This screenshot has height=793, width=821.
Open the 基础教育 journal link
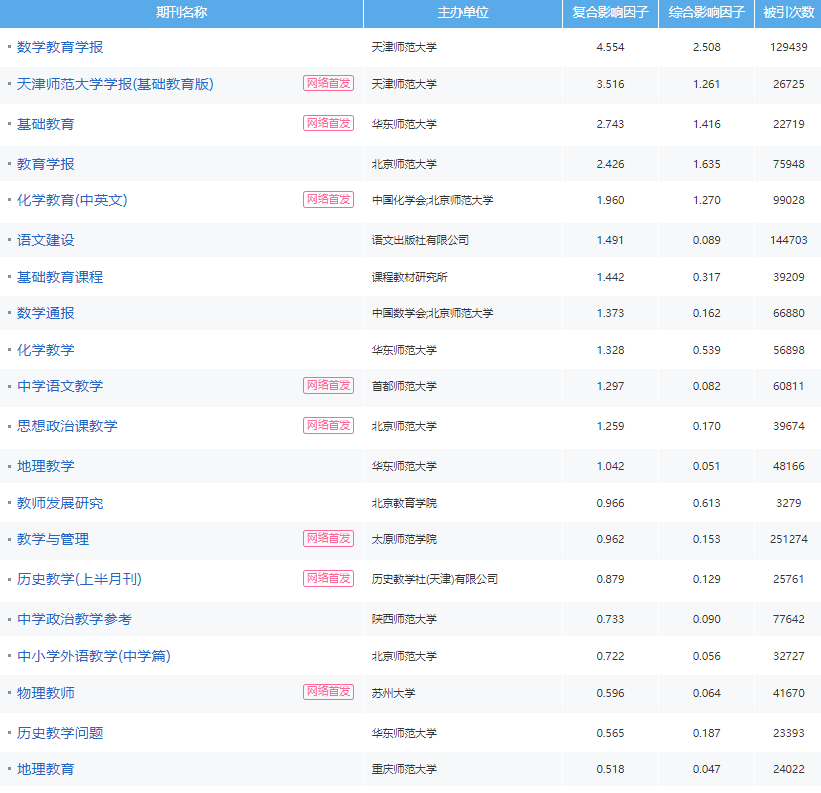[x=46, y=124]
